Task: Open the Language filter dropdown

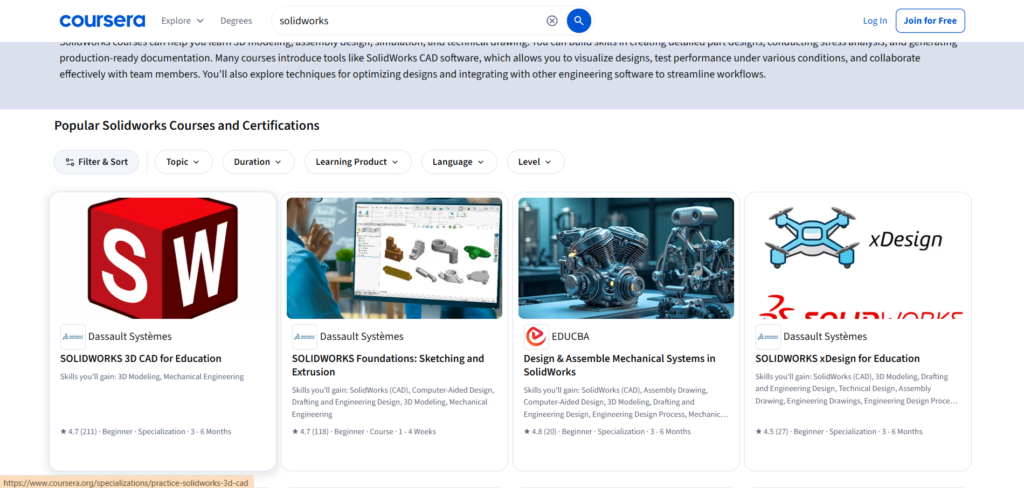Action: (x=459, y=162)
